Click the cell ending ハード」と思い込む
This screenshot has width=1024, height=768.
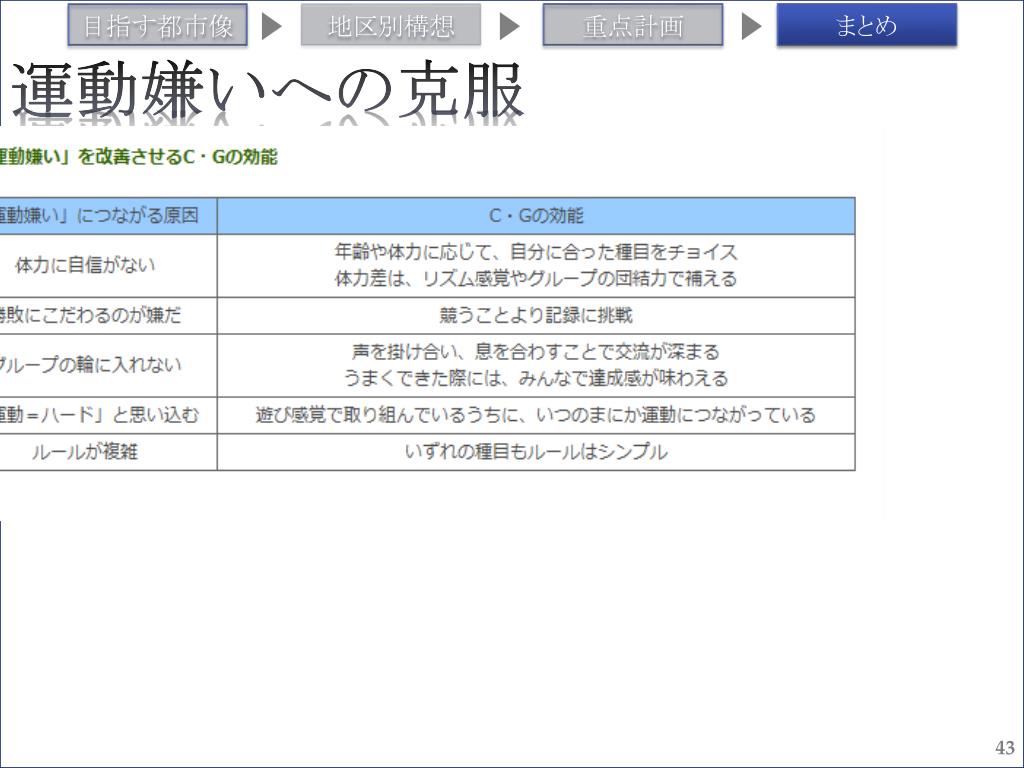(x=108, y=415)
